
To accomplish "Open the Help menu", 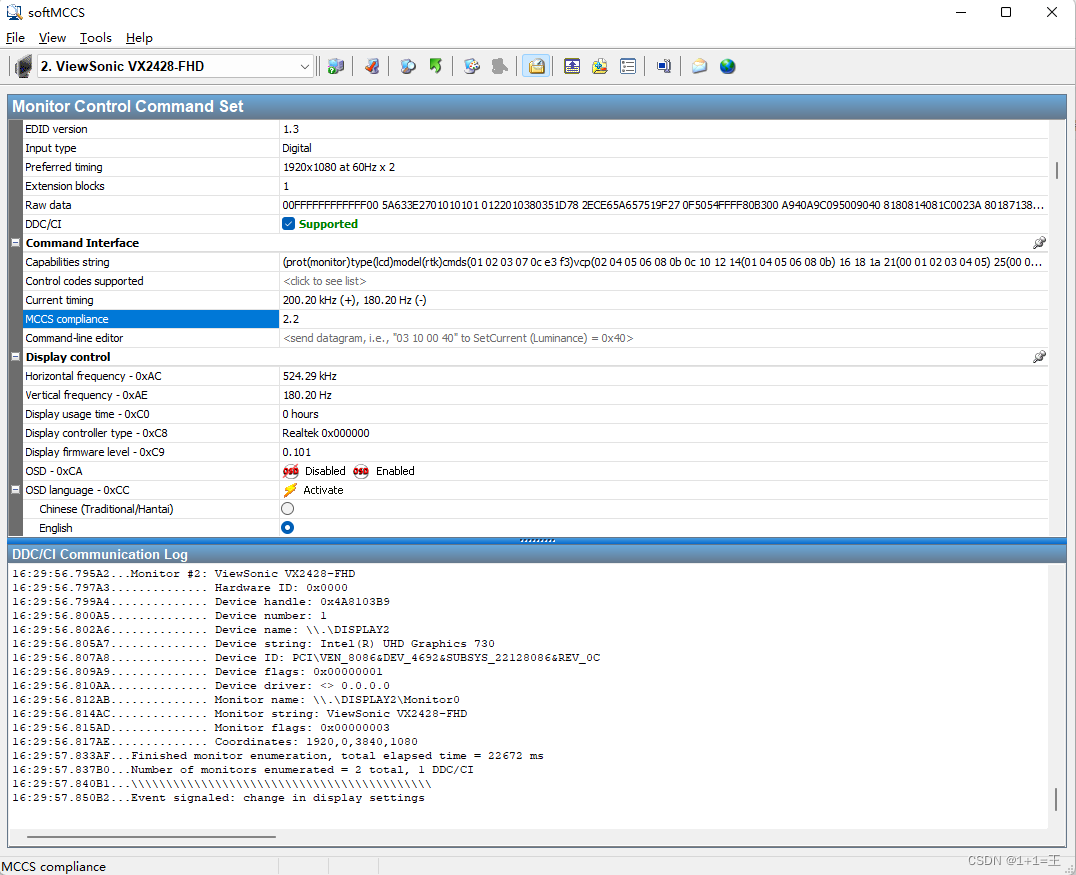I will coord(139,38).
